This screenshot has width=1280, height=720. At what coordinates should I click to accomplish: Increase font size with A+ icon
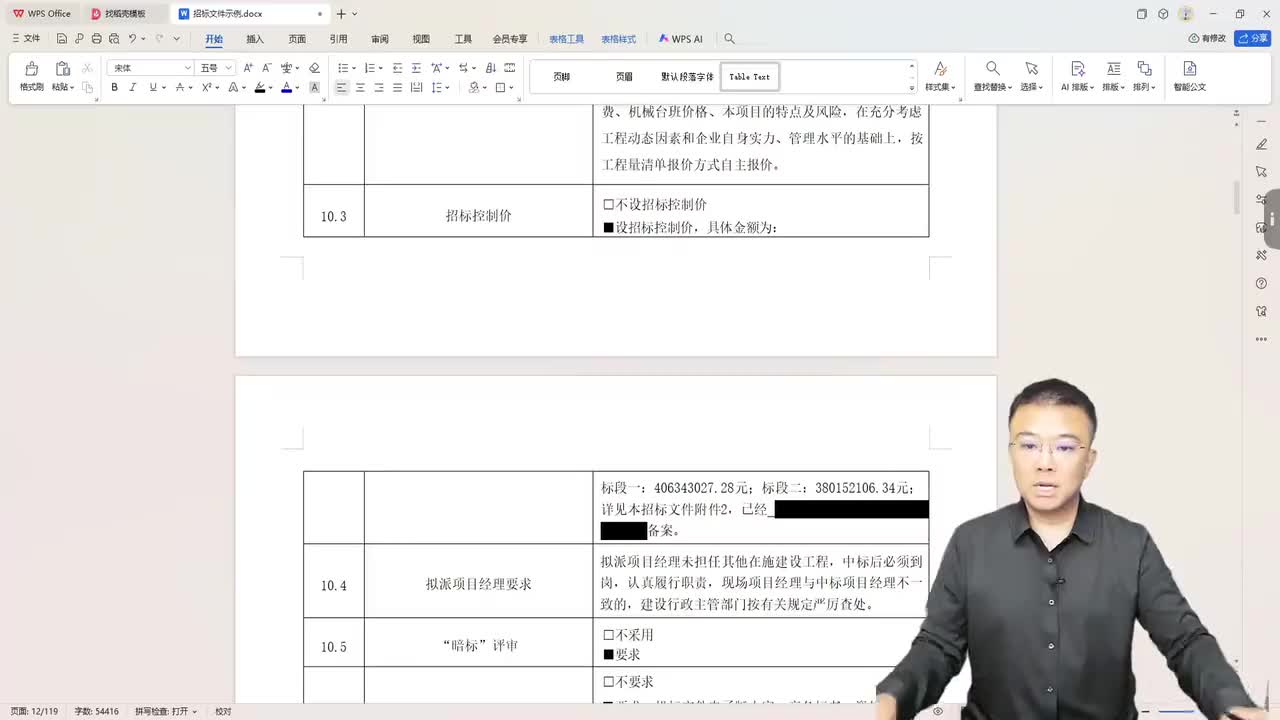(248, 68)
